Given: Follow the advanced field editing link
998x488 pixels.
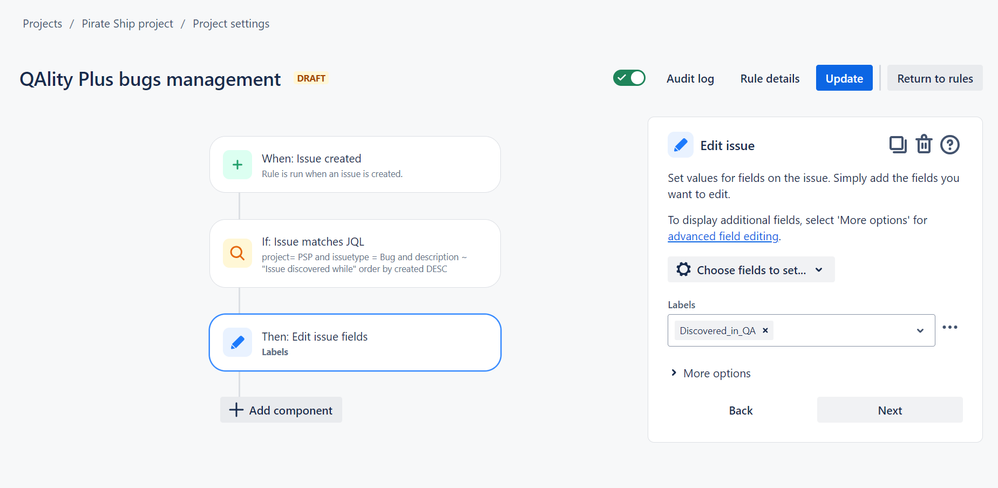Looking at the screenshot, I should point(723,236).
